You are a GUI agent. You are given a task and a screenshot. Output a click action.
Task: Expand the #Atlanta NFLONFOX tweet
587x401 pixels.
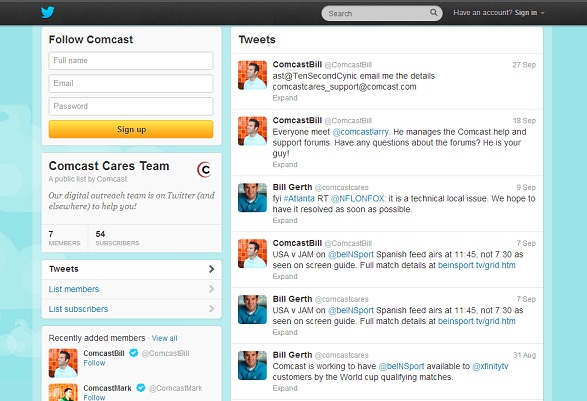pos(285,221)
